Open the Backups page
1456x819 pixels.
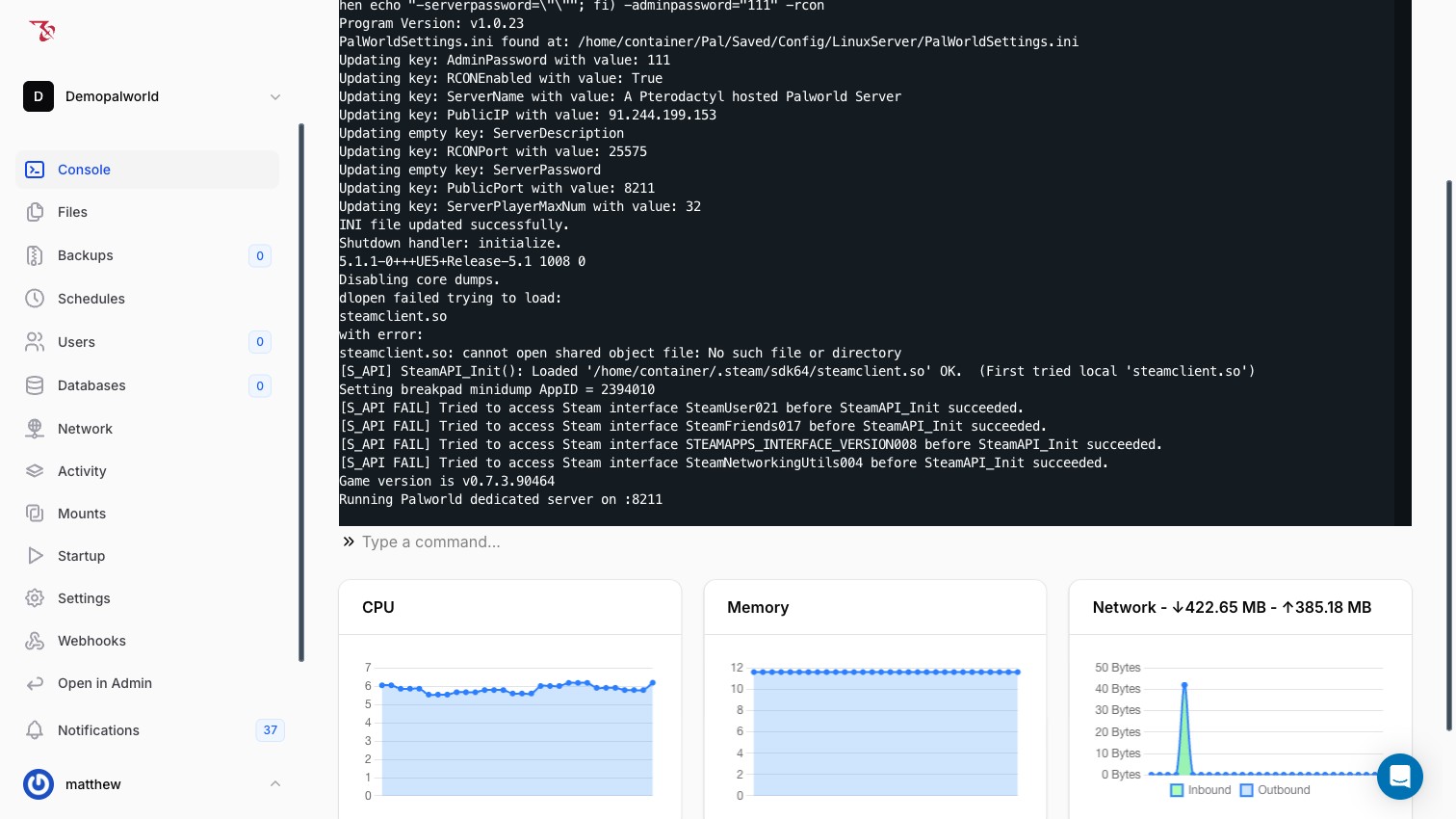coord(147,255)
